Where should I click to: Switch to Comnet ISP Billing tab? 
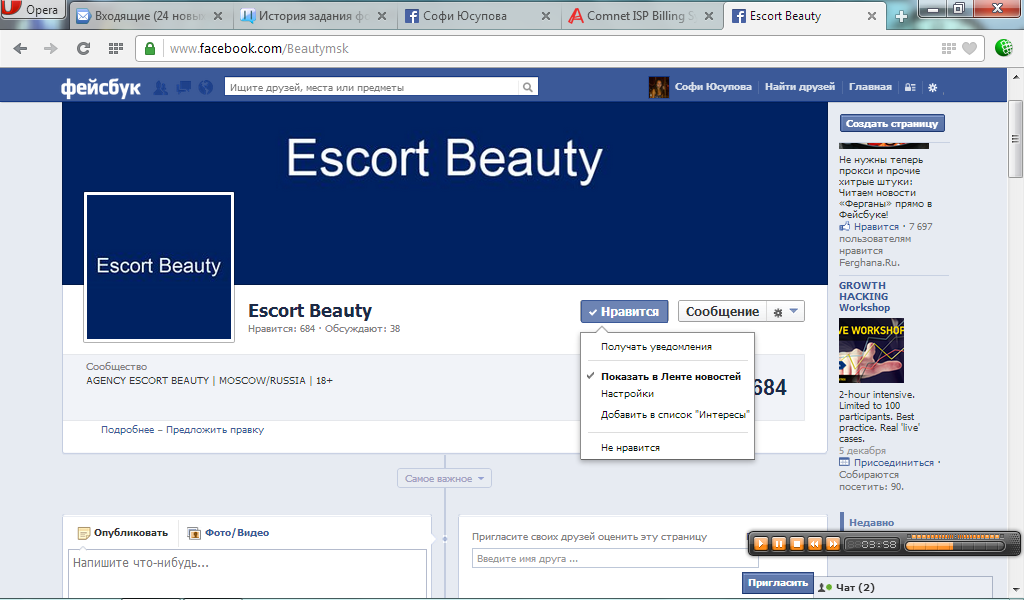(x=640, y=16)
